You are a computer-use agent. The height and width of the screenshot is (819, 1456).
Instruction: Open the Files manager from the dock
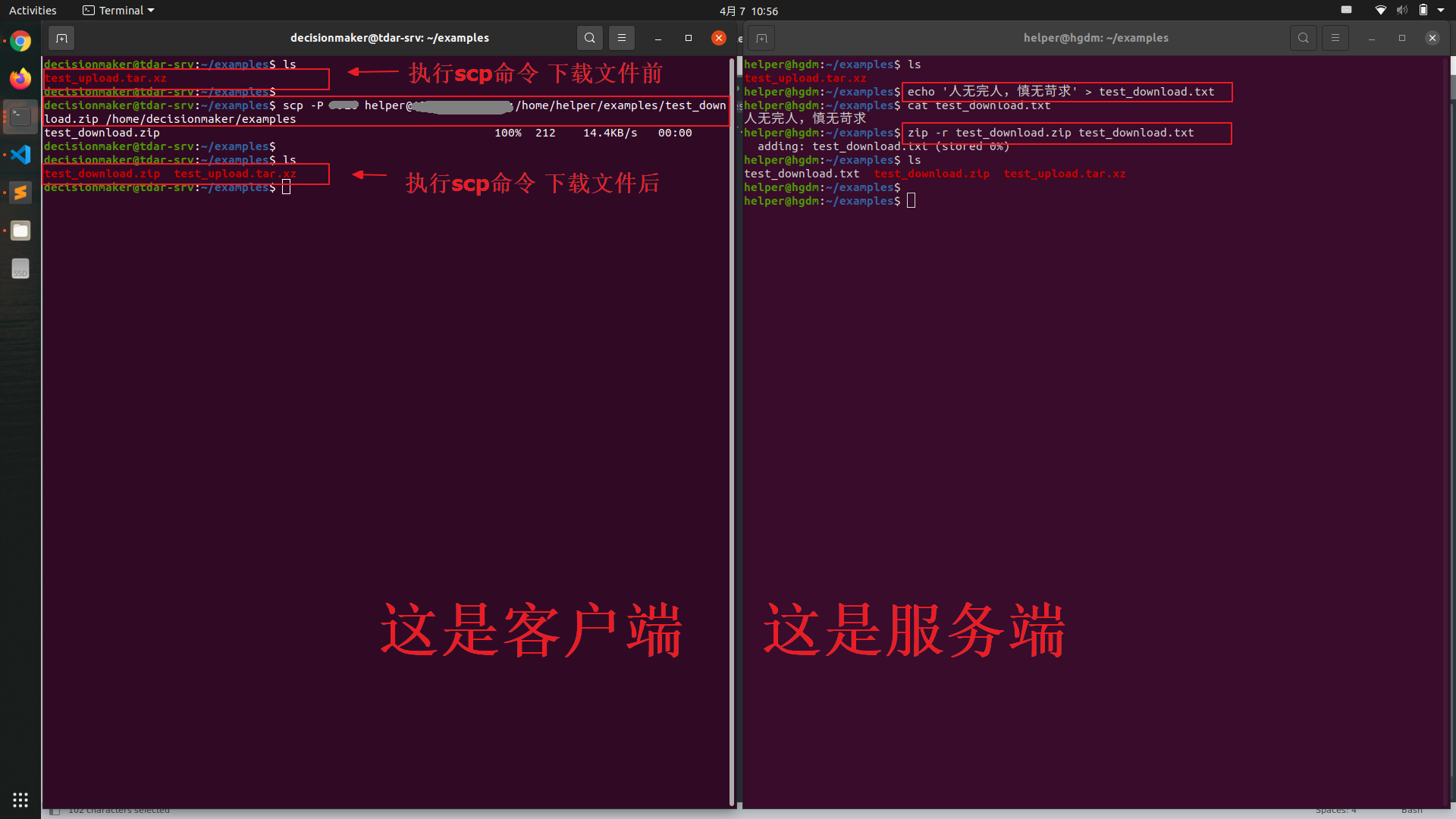pos(20,231)
